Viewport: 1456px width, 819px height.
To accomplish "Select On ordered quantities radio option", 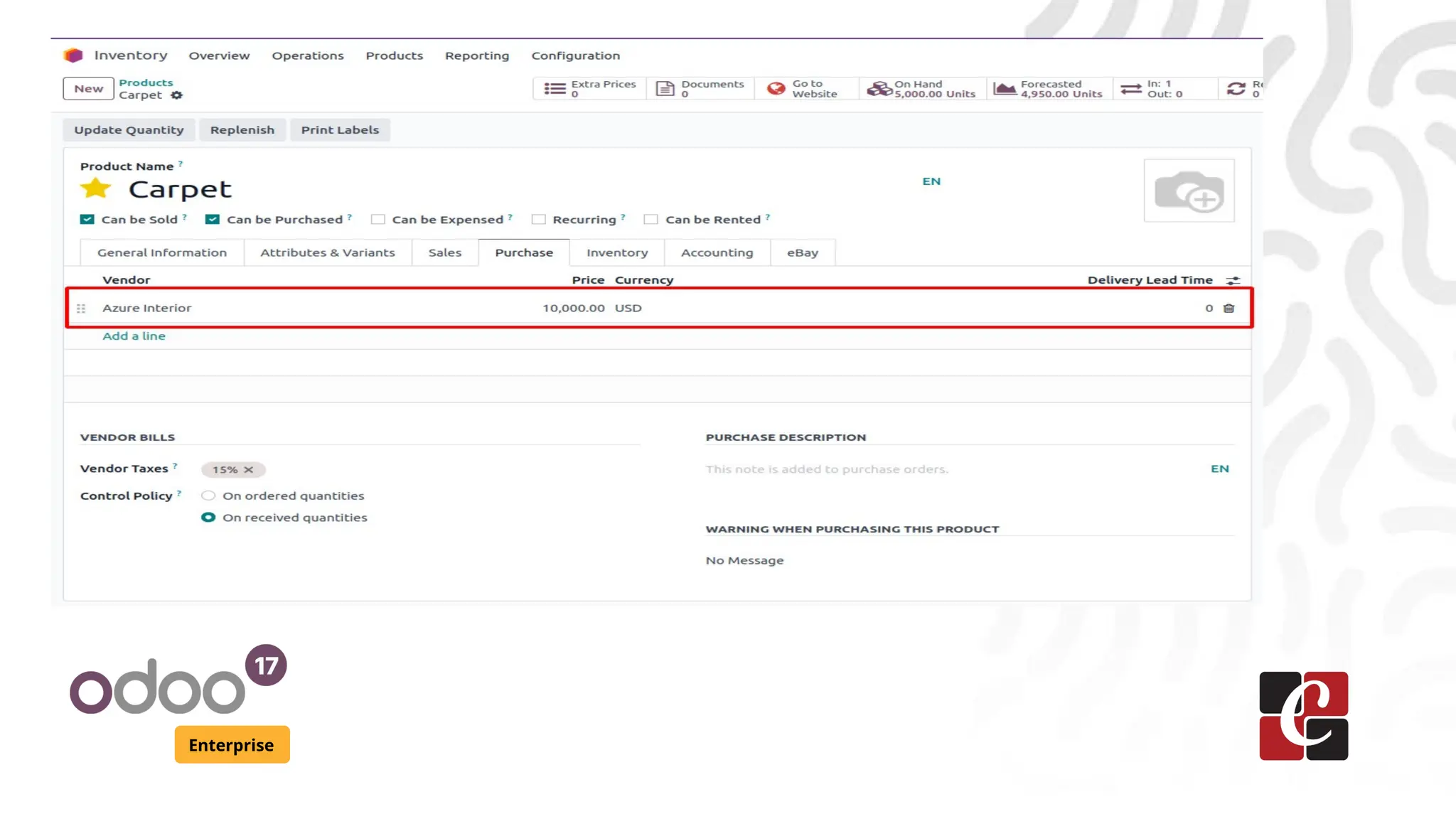I will click(x=208, y=496).
